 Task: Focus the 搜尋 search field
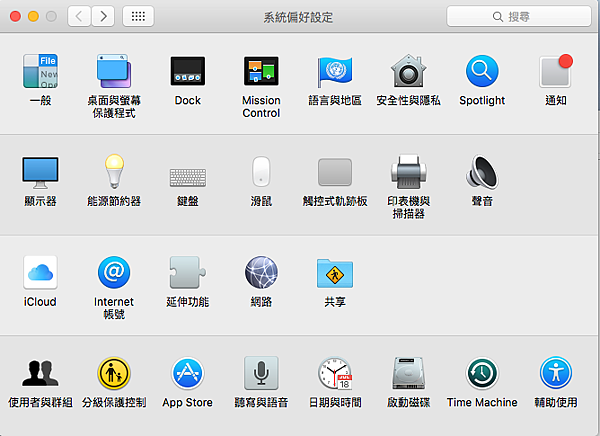(519, 16)
